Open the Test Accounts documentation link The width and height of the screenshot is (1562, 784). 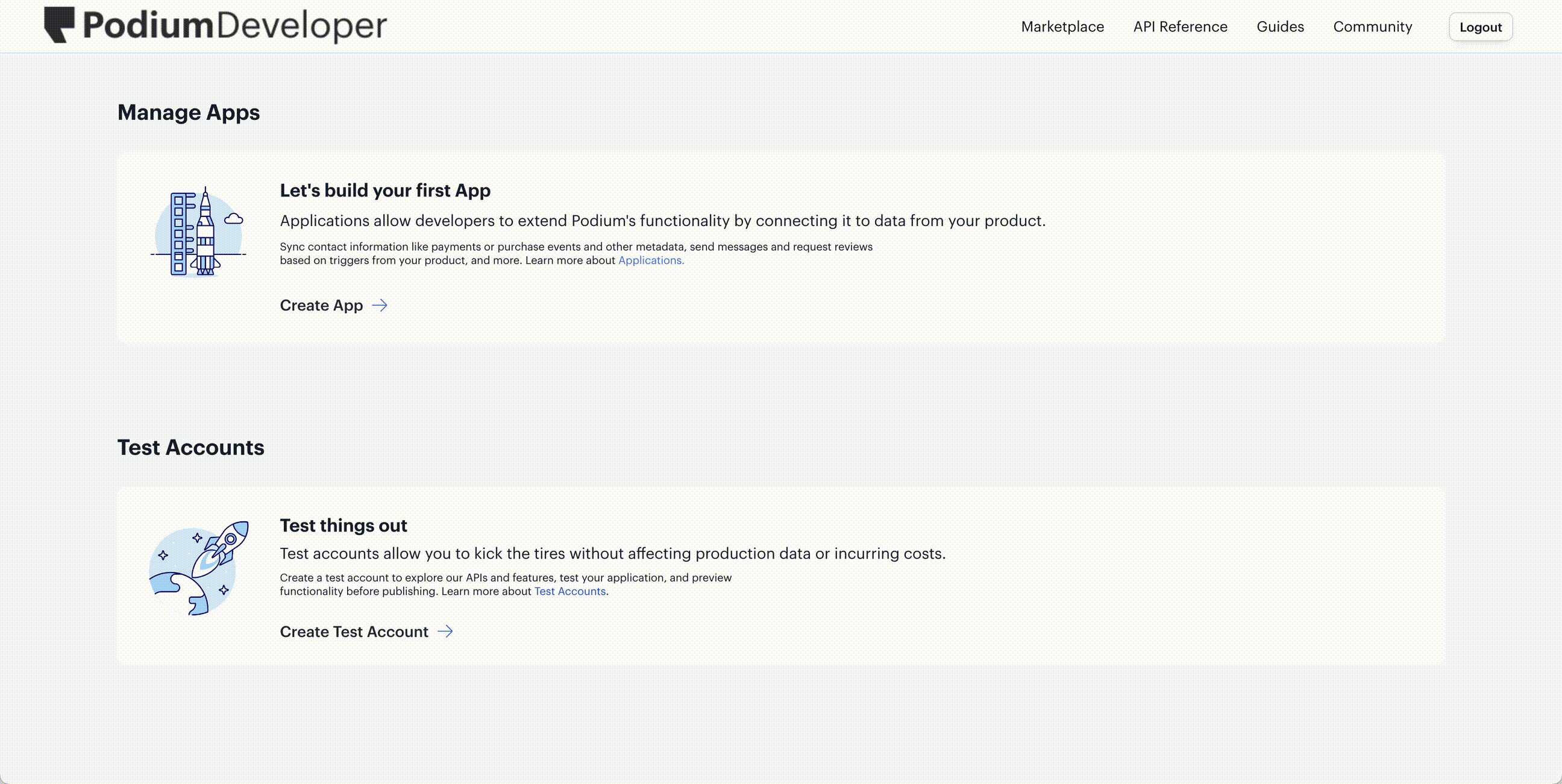569,591
